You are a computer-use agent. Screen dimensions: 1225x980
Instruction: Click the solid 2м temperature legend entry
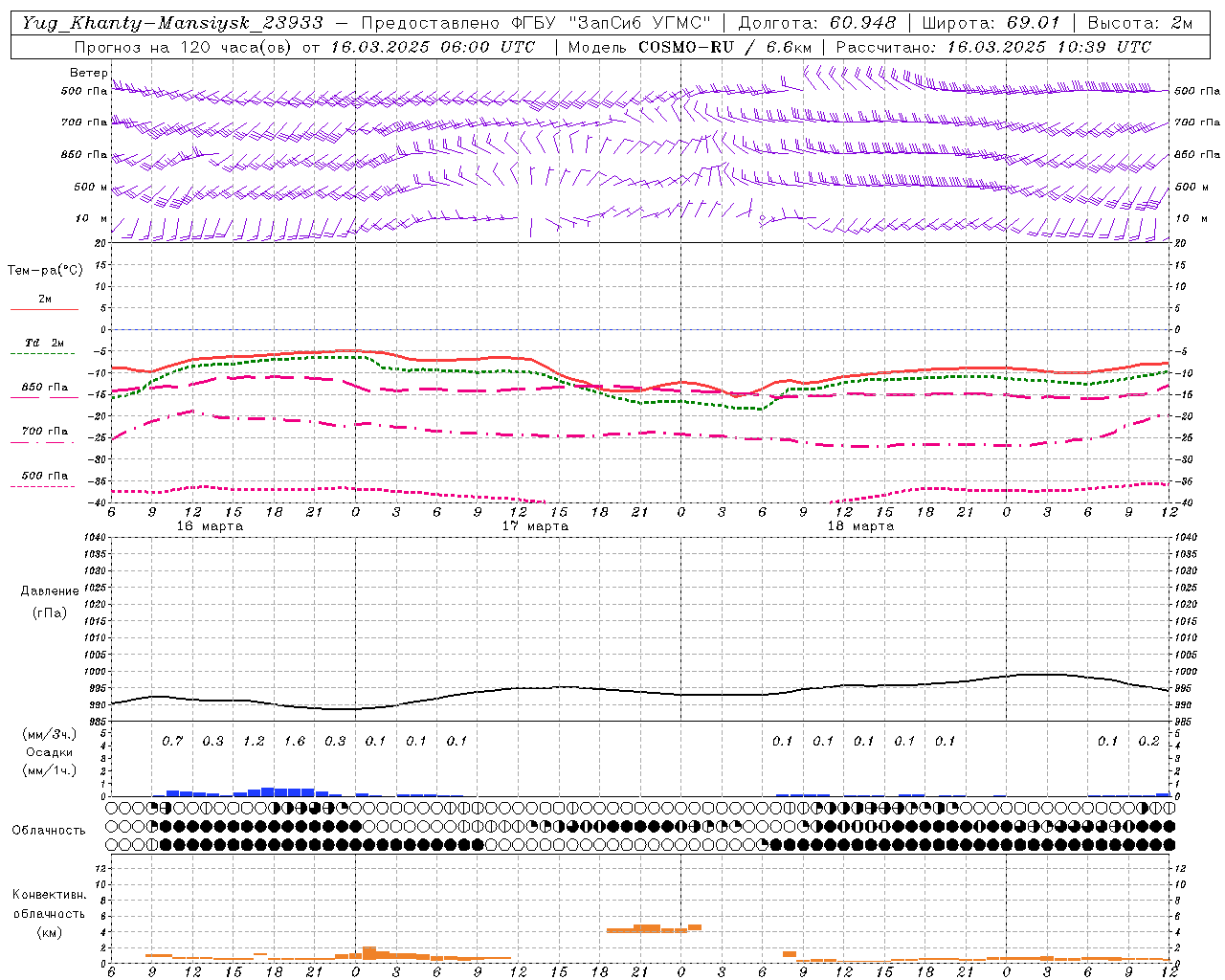pyautogui.click(x=44, y=303)
